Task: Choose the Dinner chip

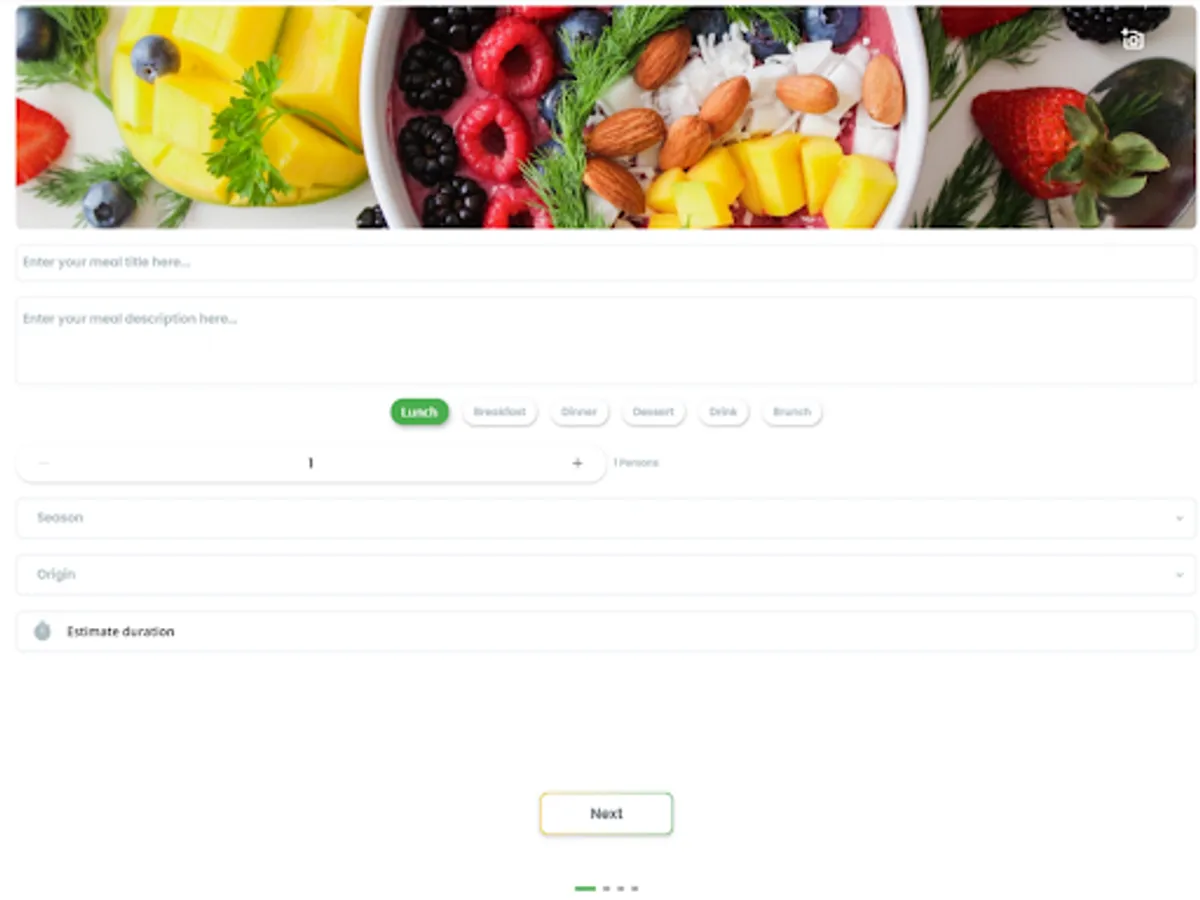Action: pyautogui.click(x=579, y=412)
